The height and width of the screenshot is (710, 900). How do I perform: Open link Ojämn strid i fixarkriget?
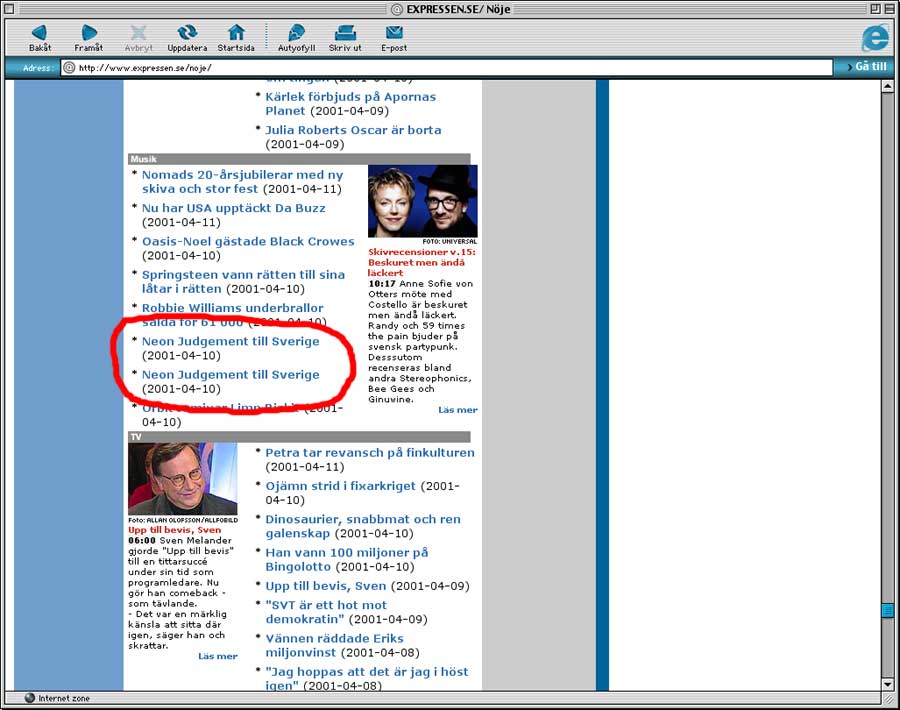point(340,486)
